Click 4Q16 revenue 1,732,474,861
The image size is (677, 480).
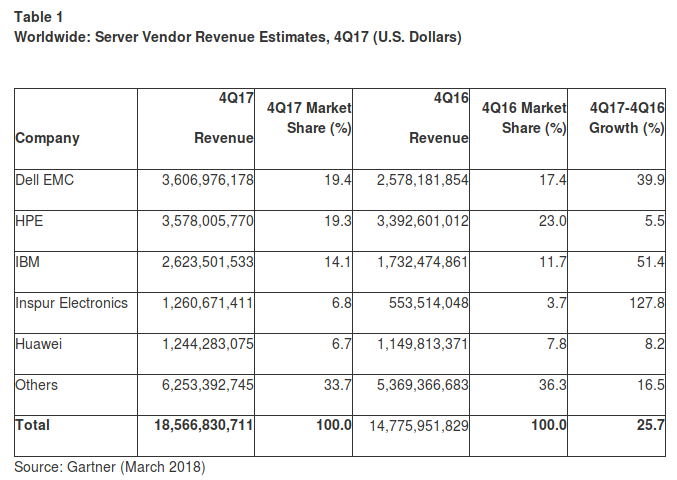(x=423, y=262)
